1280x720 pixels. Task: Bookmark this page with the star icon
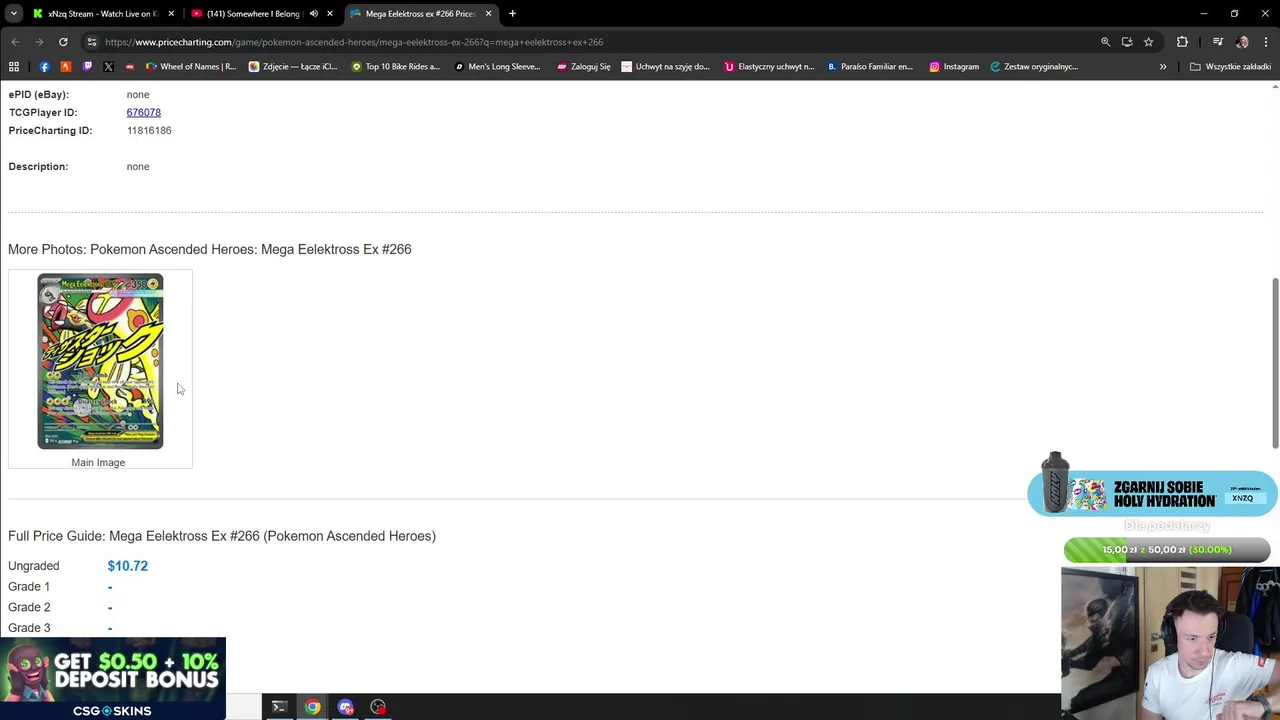[x=1148, y=42]
